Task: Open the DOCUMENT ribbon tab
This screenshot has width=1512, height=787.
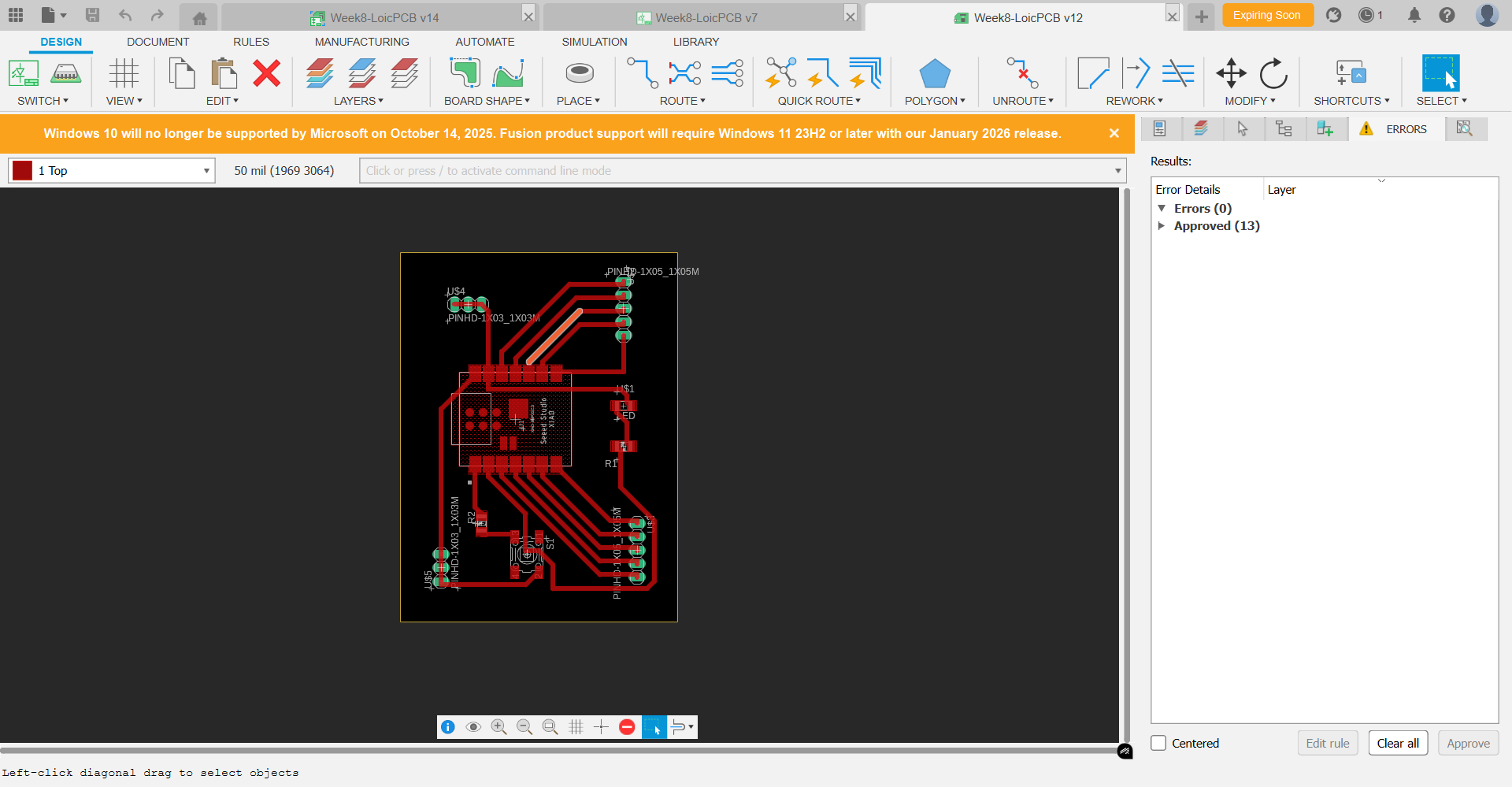Action: pos(158,42)
